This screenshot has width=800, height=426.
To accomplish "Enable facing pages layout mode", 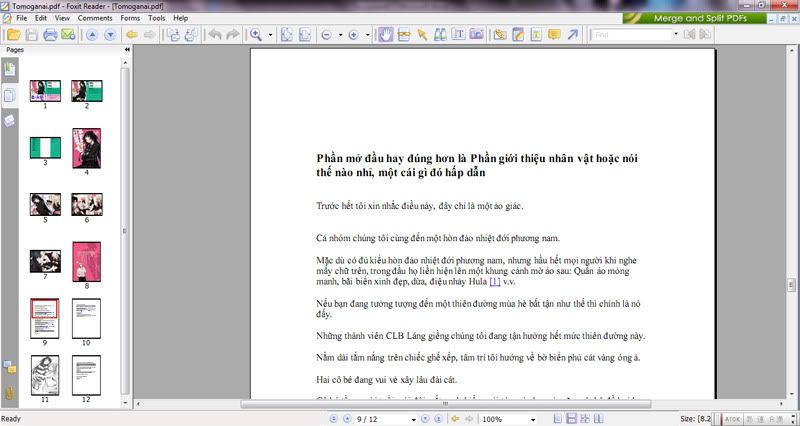I will (x=598, y=419).
